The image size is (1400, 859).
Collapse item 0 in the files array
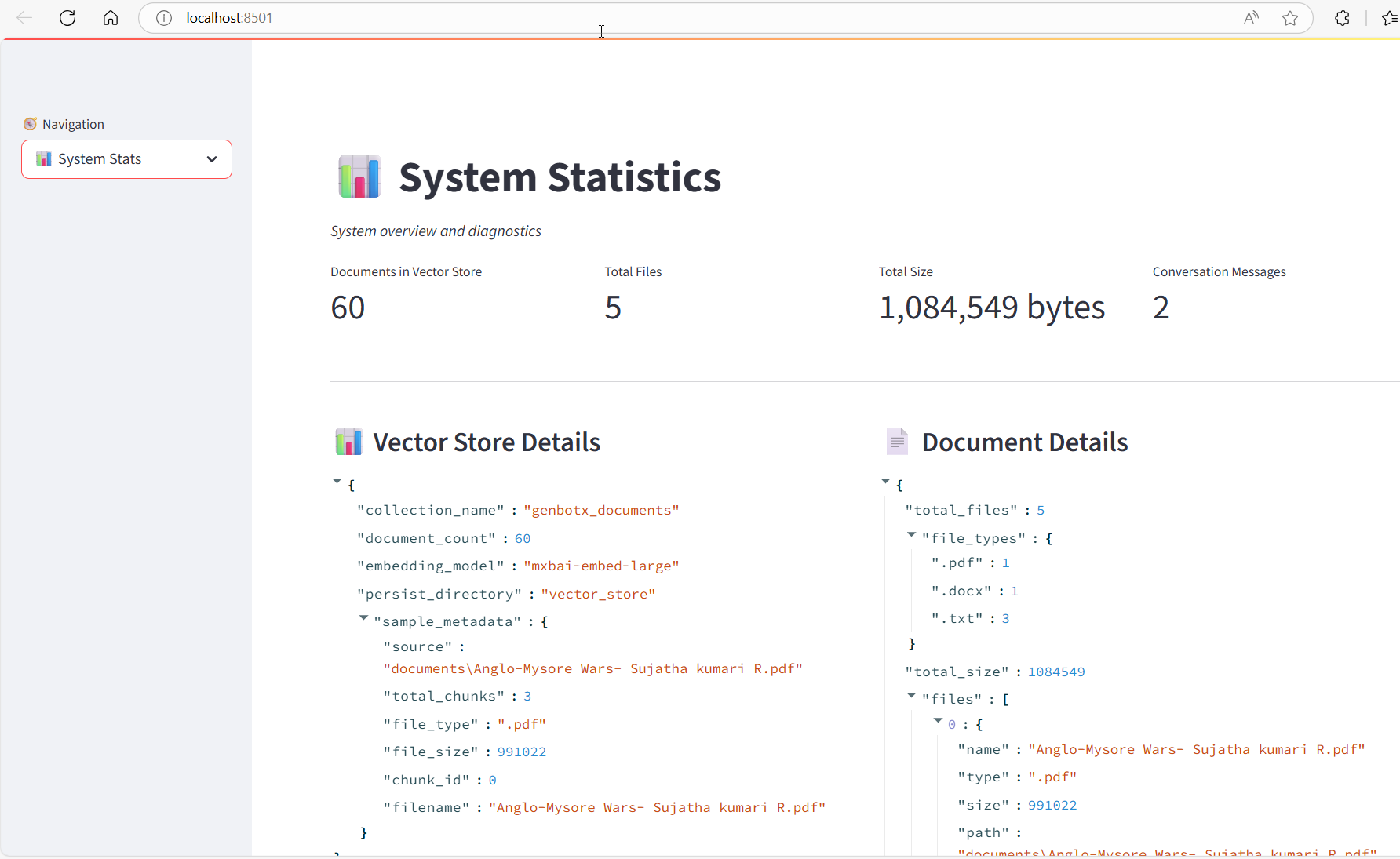tap(939, 721)
